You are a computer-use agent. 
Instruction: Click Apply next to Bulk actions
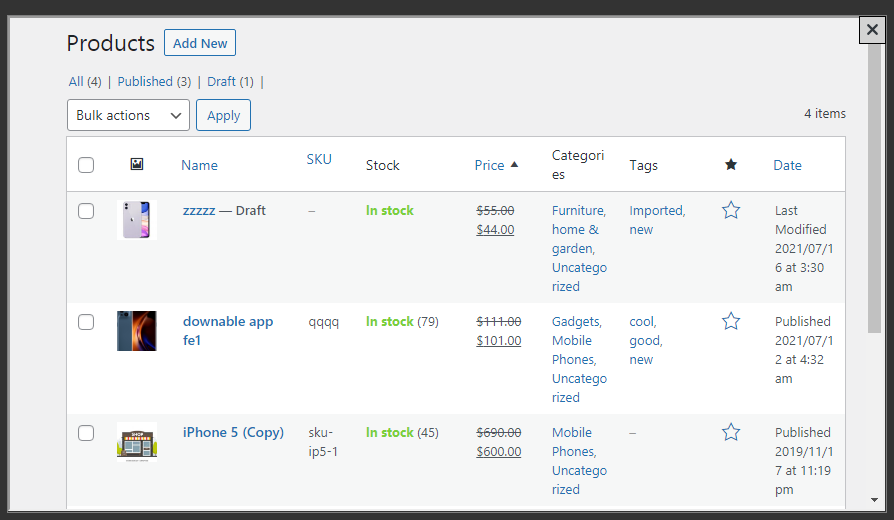click(x=223, y=115)
